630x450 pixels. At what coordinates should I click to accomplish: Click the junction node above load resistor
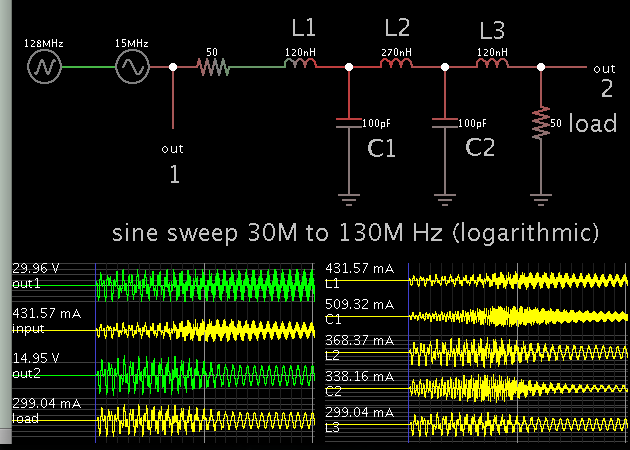pyautogui.click(x=541, y=67)
